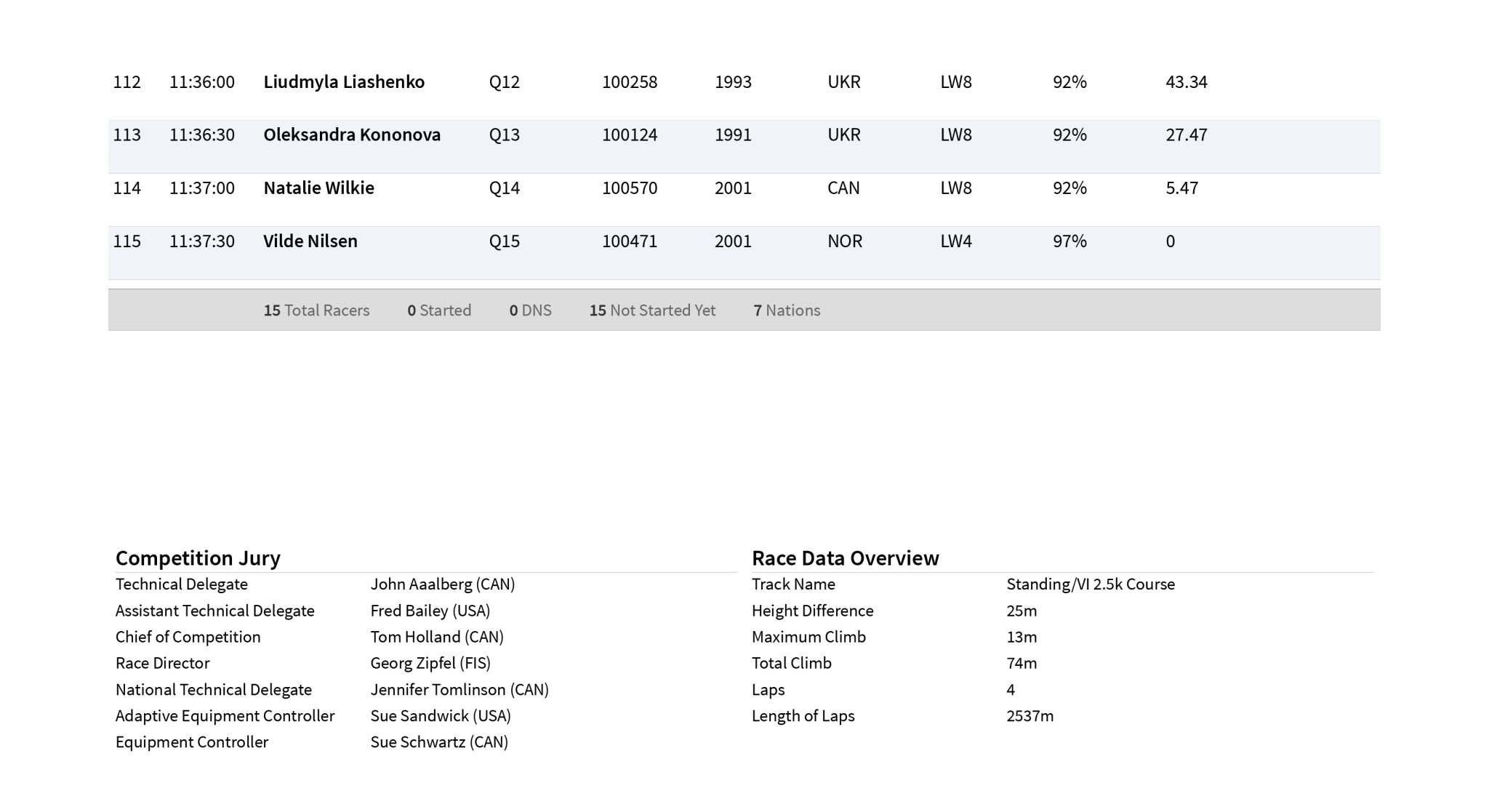The height and width of the screenshot is (812, 1489).
Task: Click track name Standing/VI 2.5k Course
Action: pyautogui.click(x=1090, y=584)
